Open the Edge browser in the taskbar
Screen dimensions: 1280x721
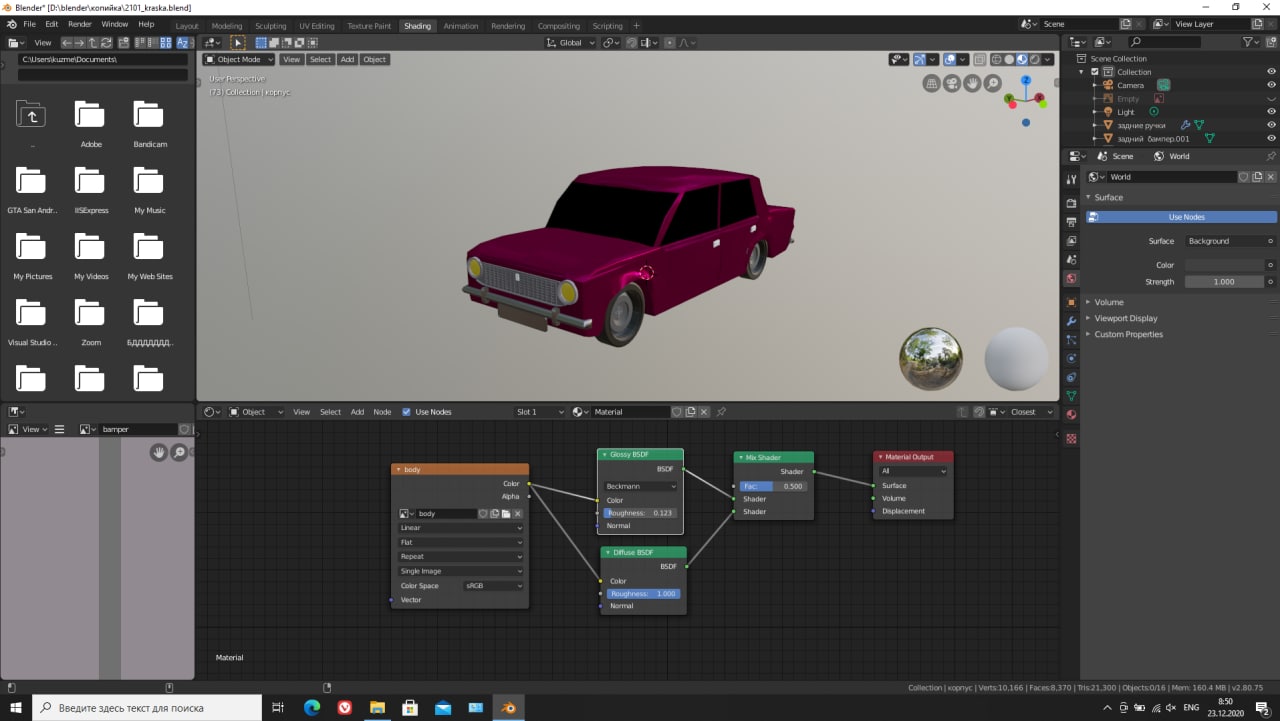312,708
